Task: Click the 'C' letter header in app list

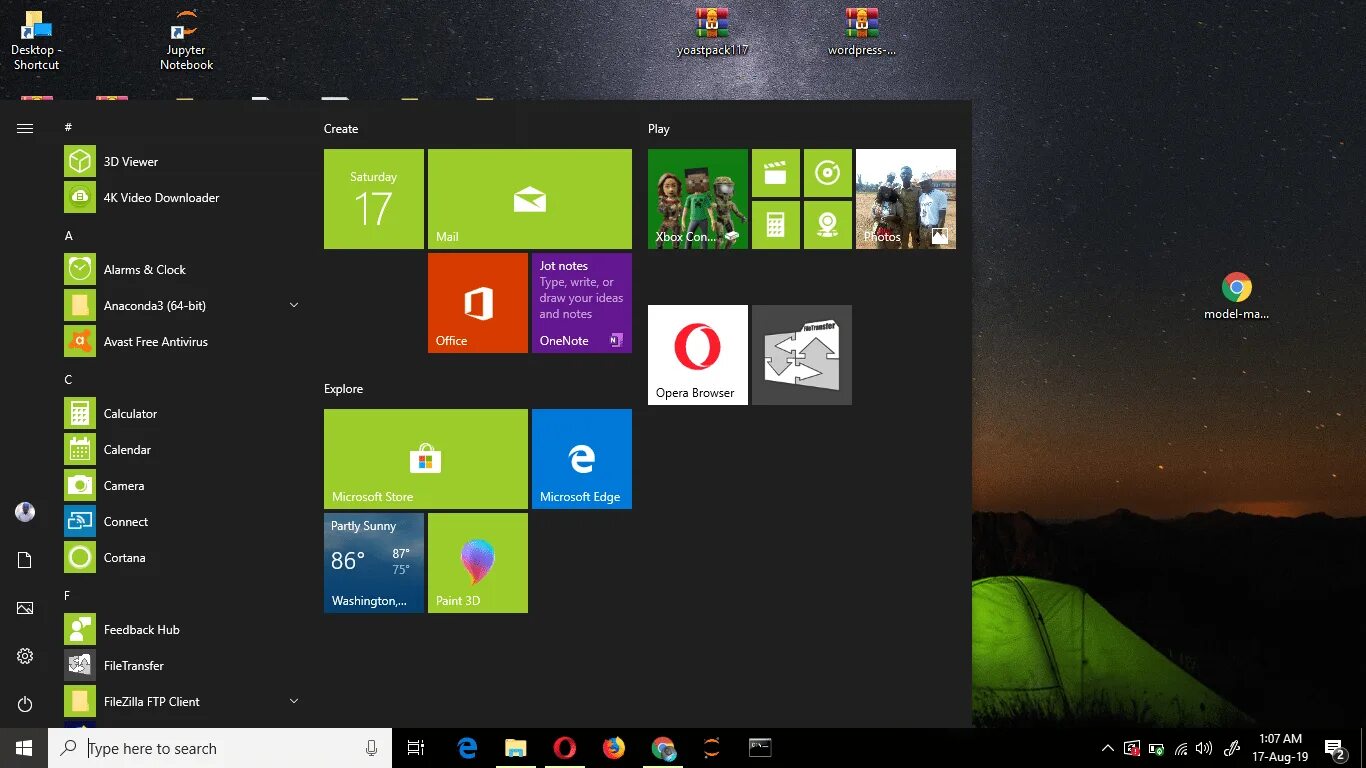Action: pos(69,380)
